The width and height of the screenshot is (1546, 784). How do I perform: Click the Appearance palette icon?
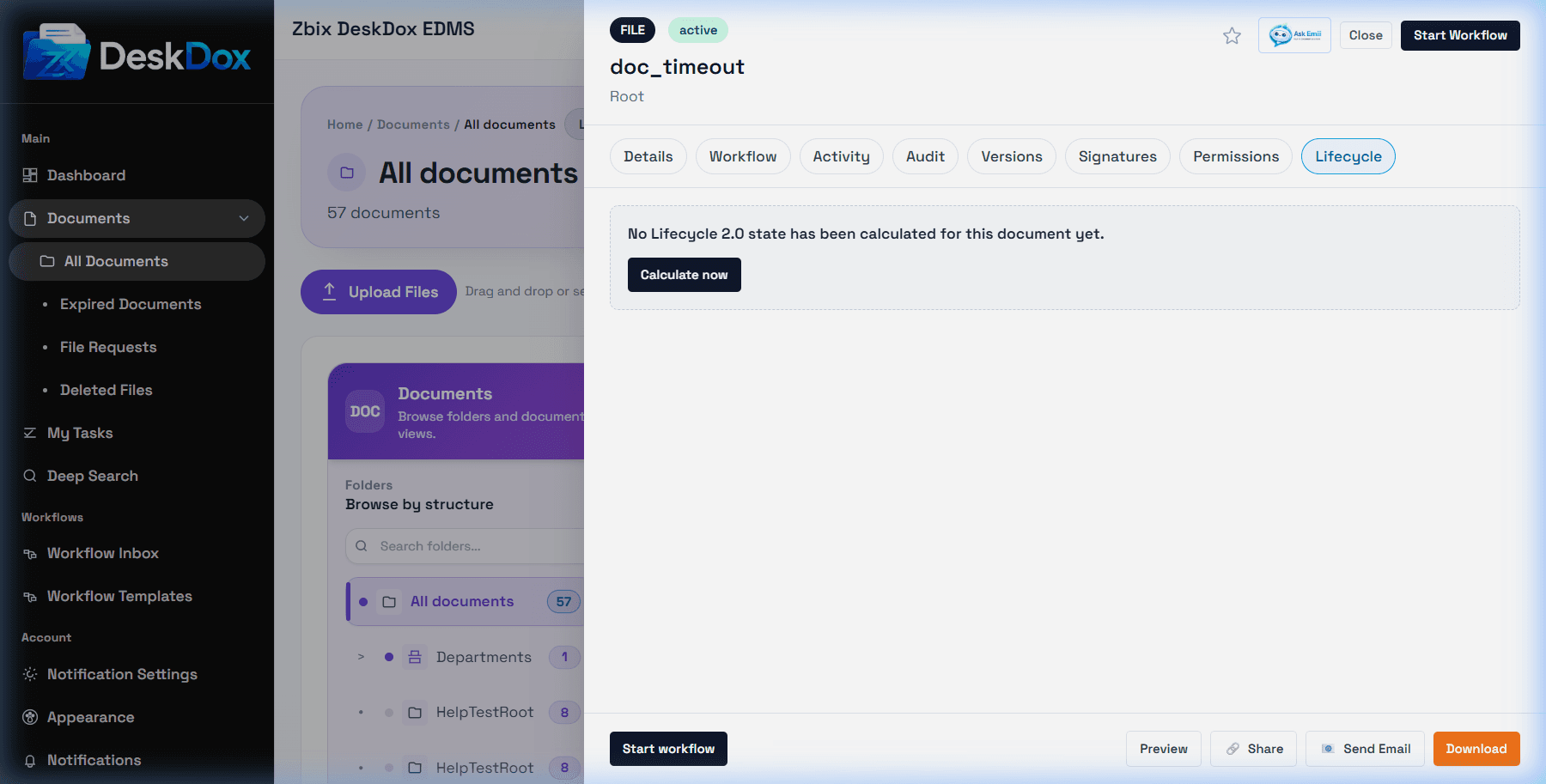point(30,717)
